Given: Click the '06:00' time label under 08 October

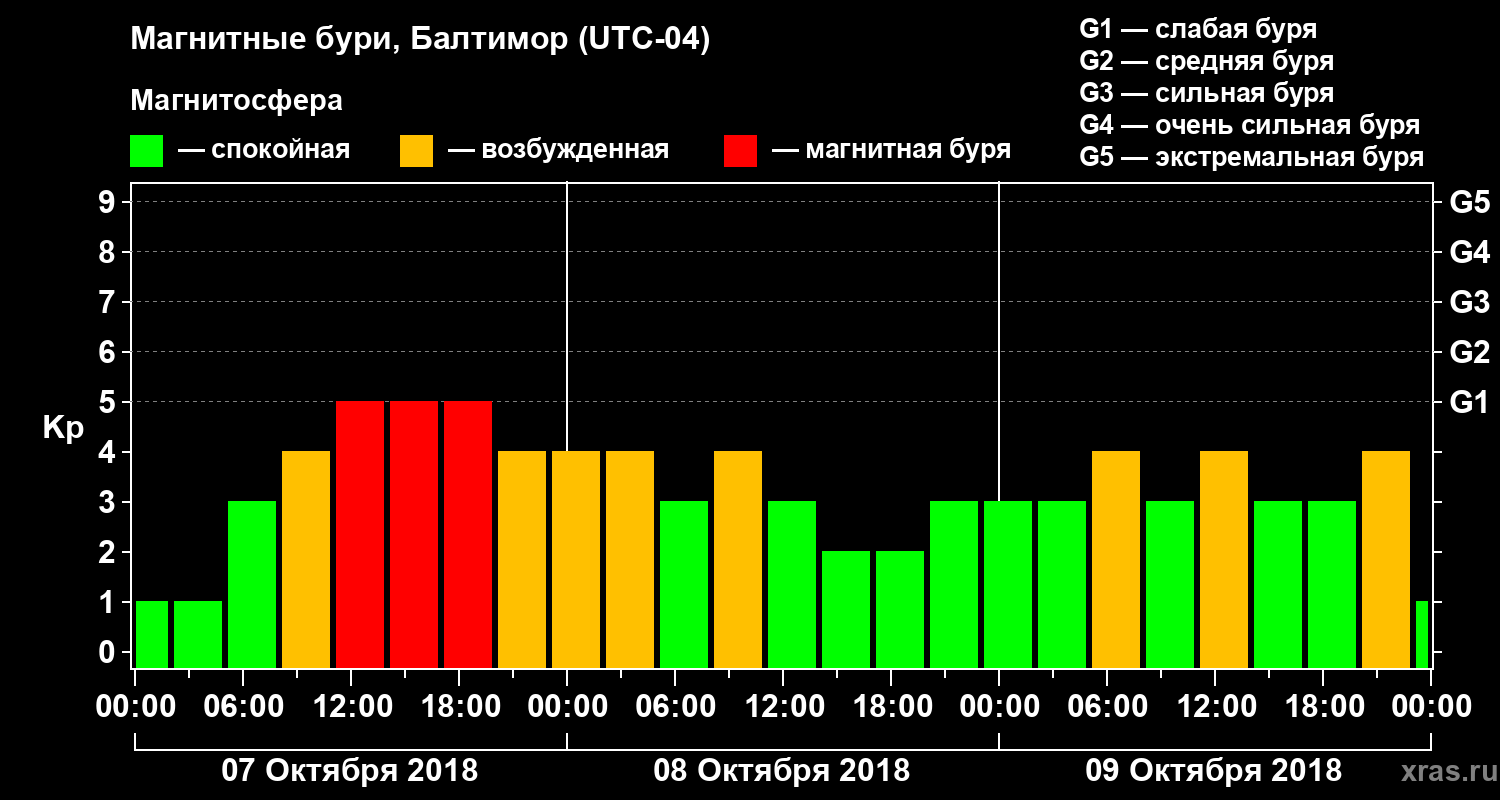Looking at the screenshot, I should coord(675,706).
